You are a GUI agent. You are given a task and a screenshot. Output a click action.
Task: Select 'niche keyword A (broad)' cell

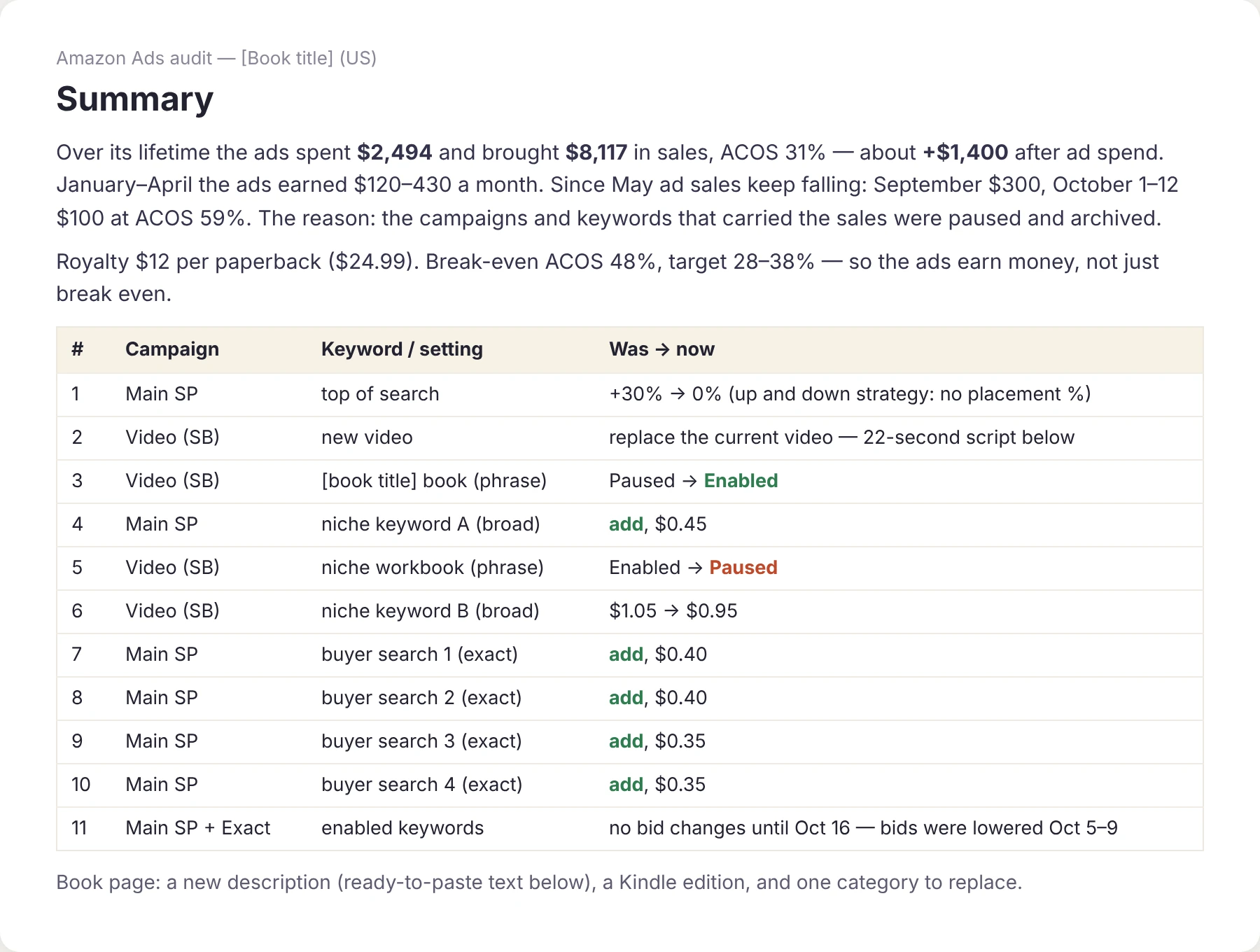(x=430, y=524)
